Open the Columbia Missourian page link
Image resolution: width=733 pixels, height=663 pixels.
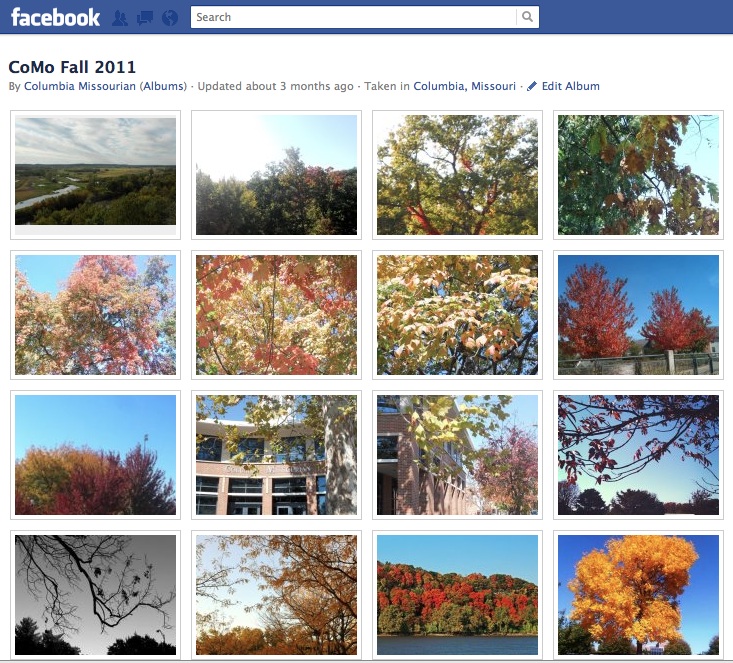[80, 86]
